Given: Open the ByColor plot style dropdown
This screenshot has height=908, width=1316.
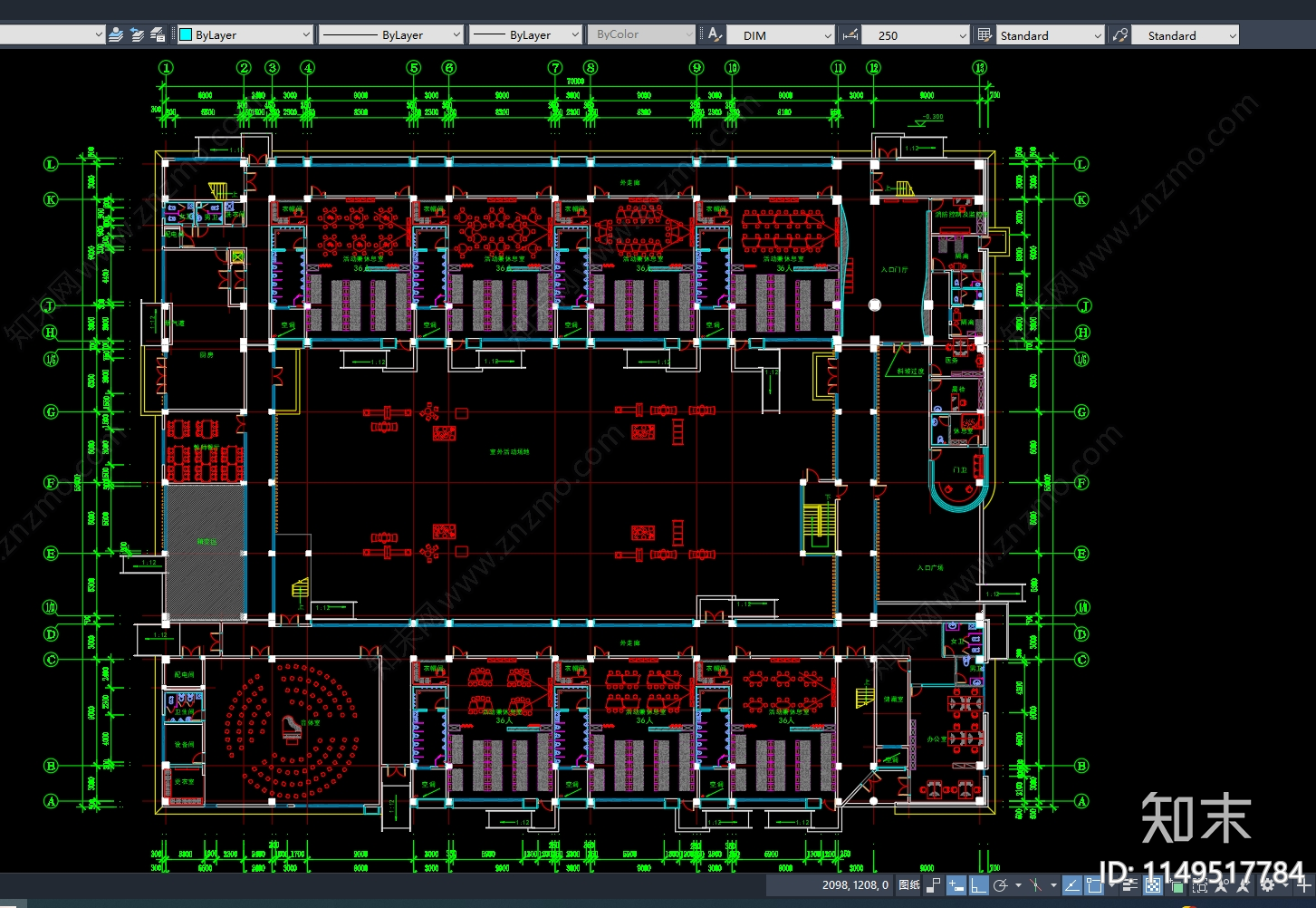Looking at the screenshot, I should [x=641, y=34].
